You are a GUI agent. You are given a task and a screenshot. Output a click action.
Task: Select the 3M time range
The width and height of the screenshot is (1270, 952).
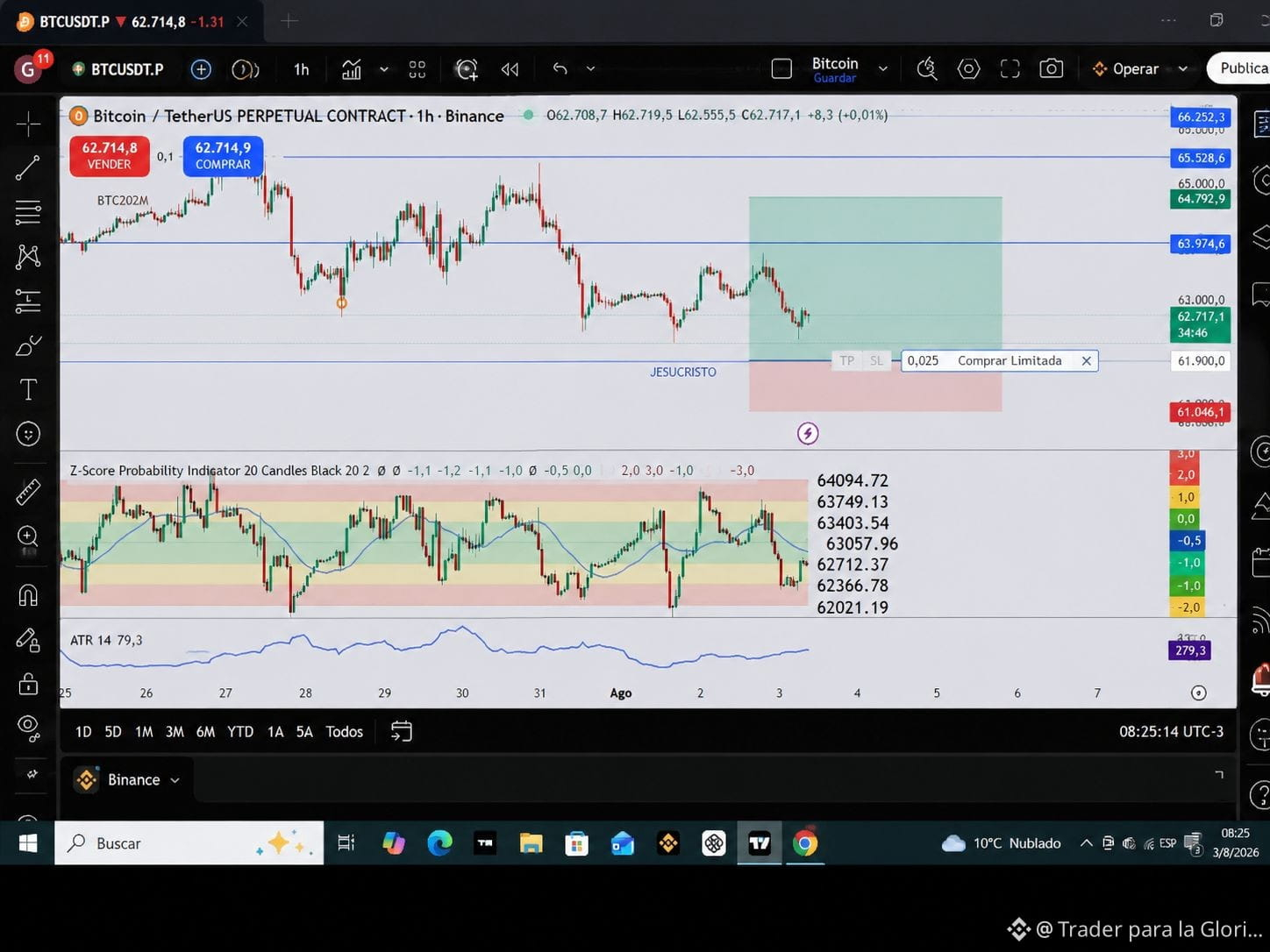(175, 731)
